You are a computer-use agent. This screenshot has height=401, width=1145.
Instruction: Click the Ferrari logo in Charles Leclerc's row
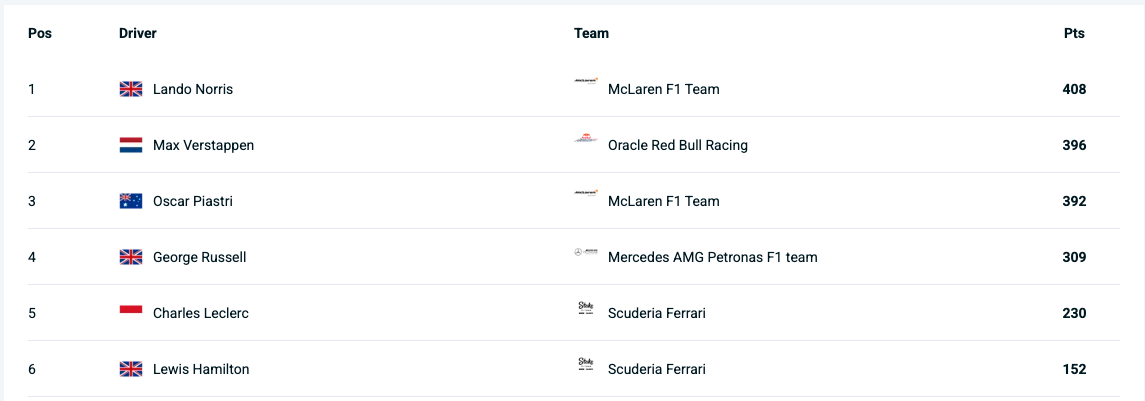tap(586, 308)
